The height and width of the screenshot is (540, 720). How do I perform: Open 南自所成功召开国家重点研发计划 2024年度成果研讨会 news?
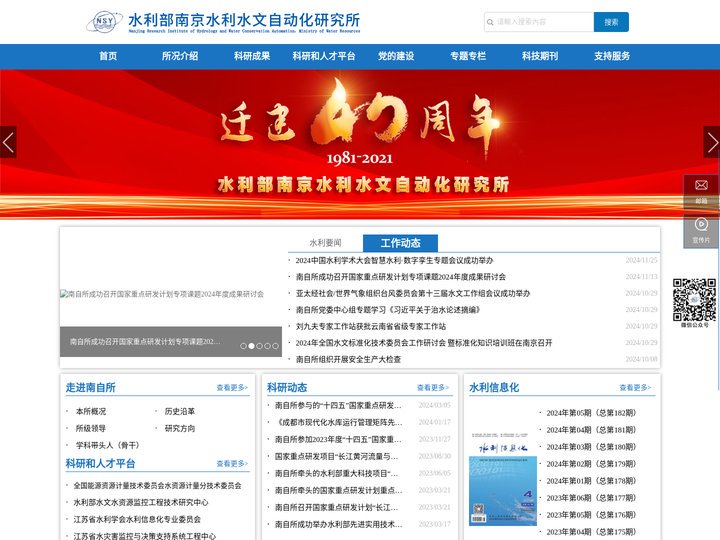(x=401, y=277)
